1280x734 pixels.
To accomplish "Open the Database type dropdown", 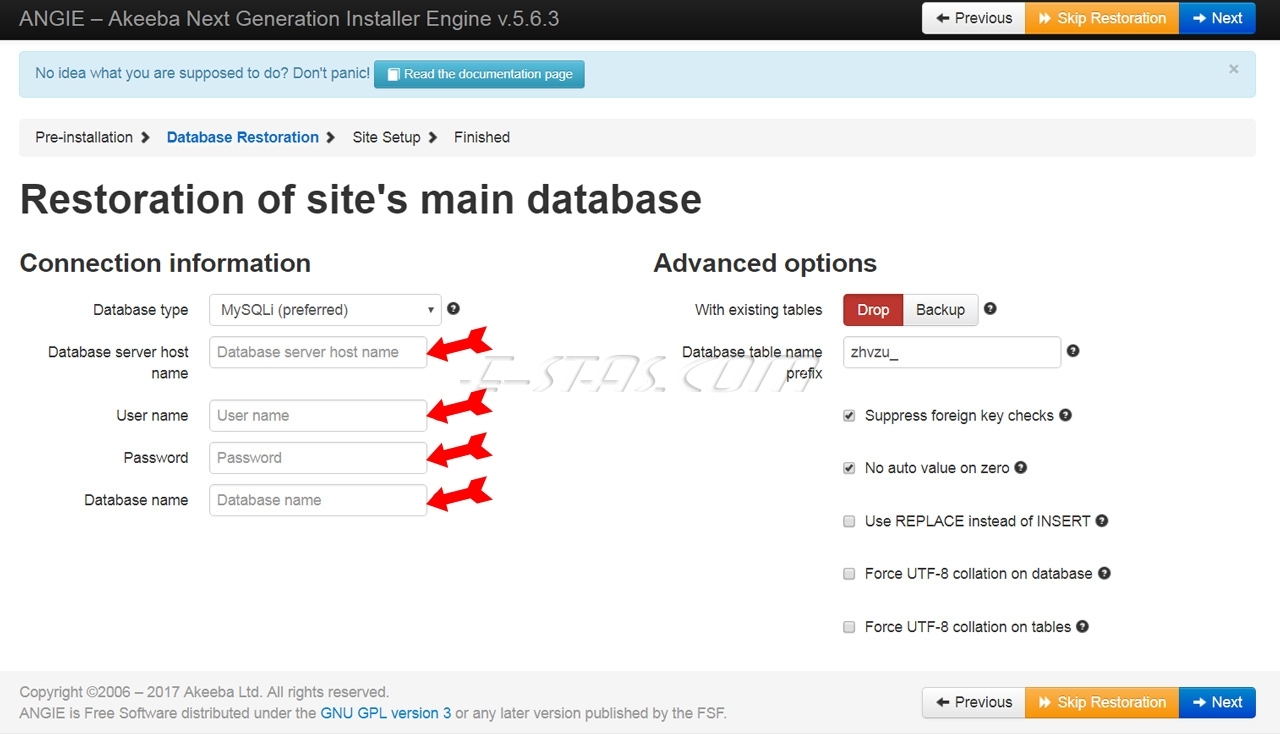I will pos(325,310).
